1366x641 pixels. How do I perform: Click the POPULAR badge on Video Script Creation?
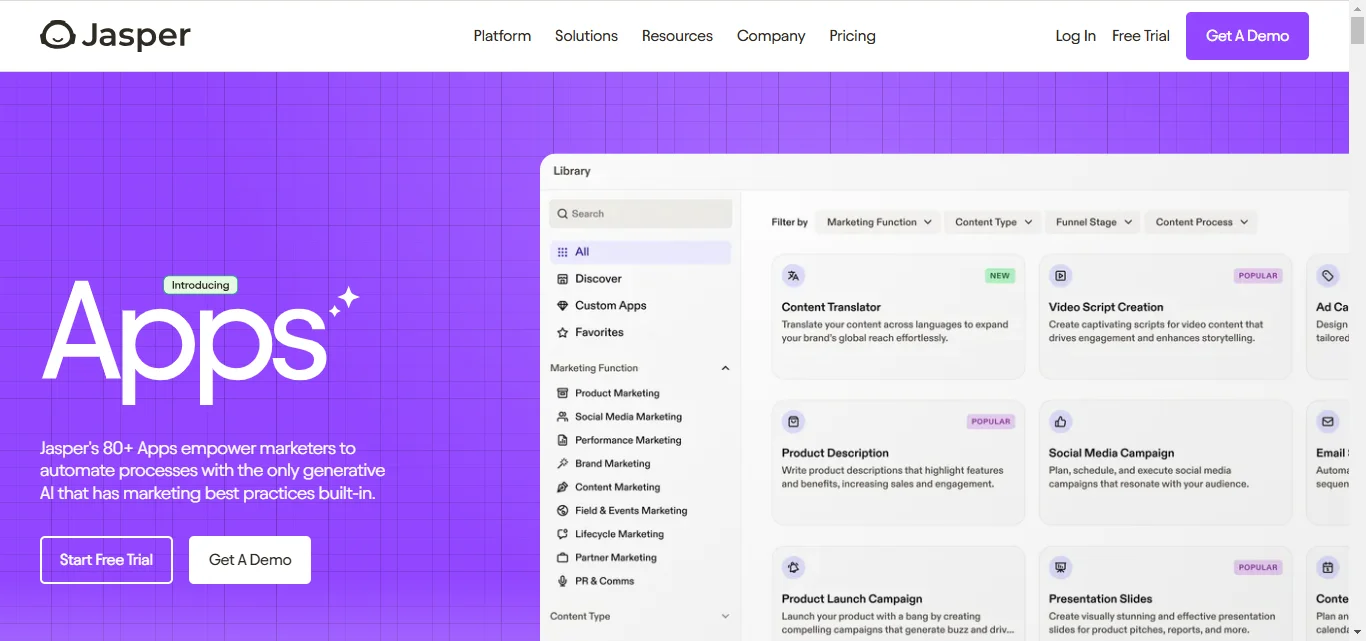(1258, 276)
